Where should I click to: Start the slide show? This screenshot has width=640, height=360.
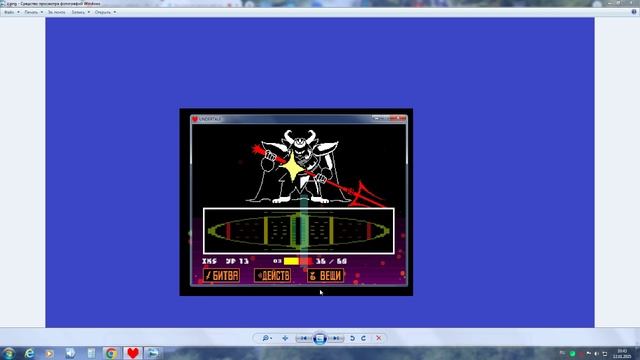tap(320, 338)
